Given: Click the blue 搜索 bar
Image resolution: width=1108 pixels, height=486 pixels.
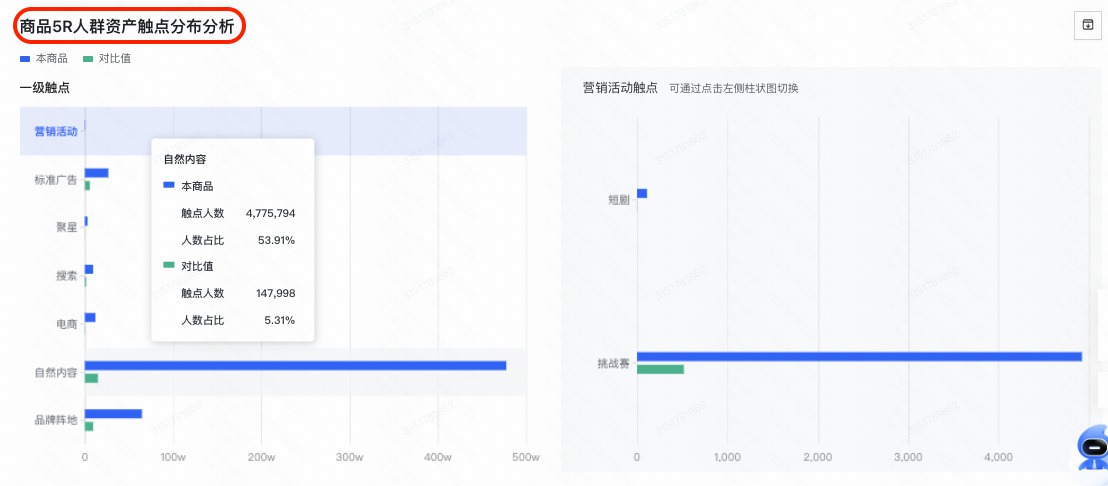Looking at the screenshot, I should pos(89,269).
